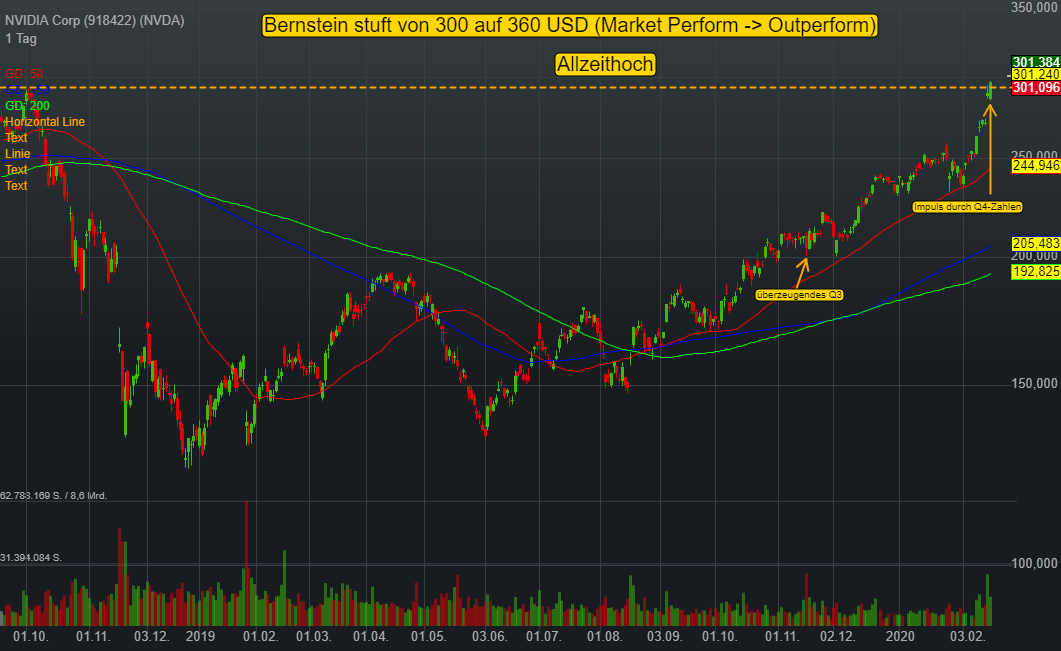This screenshot has width=1061, height=651.
Task: Select the 01.03. date axis label
Action: click(x=313, y=637)
